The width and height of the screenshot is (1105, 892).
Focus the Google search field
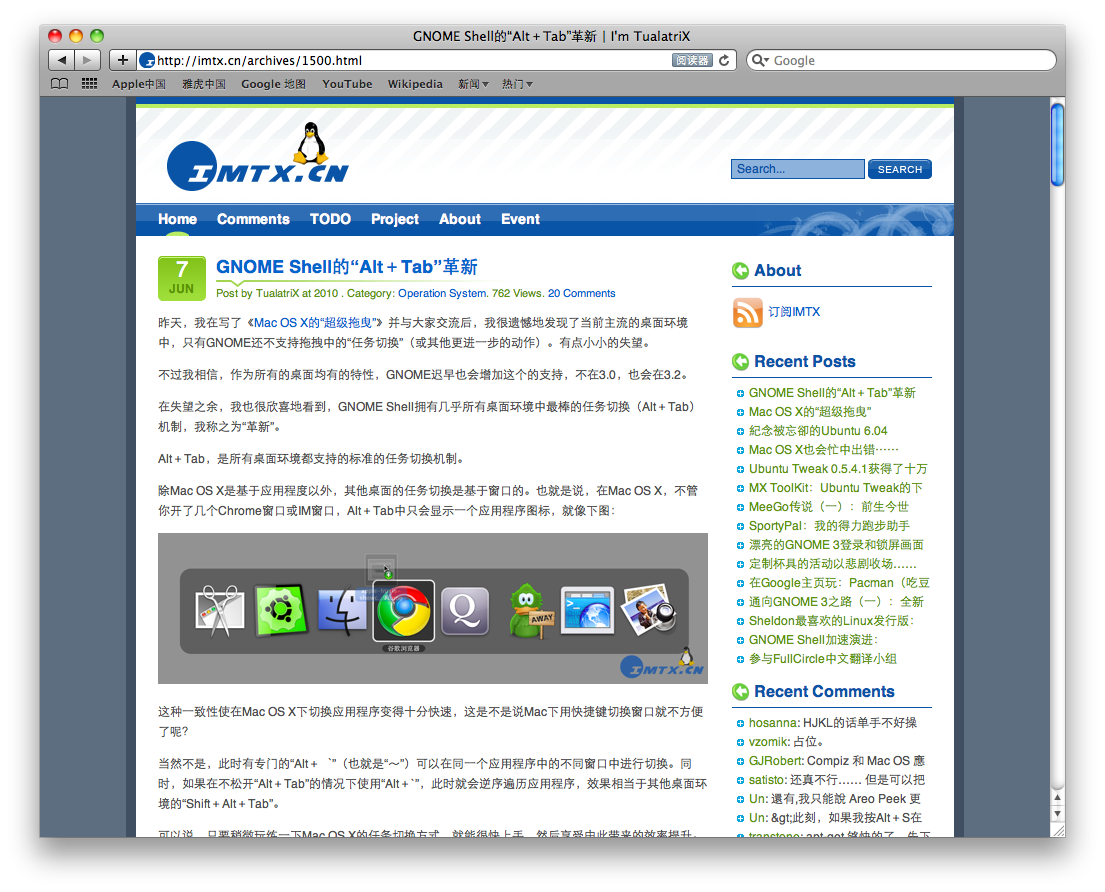pyautogui.click(x=901, y=61)
